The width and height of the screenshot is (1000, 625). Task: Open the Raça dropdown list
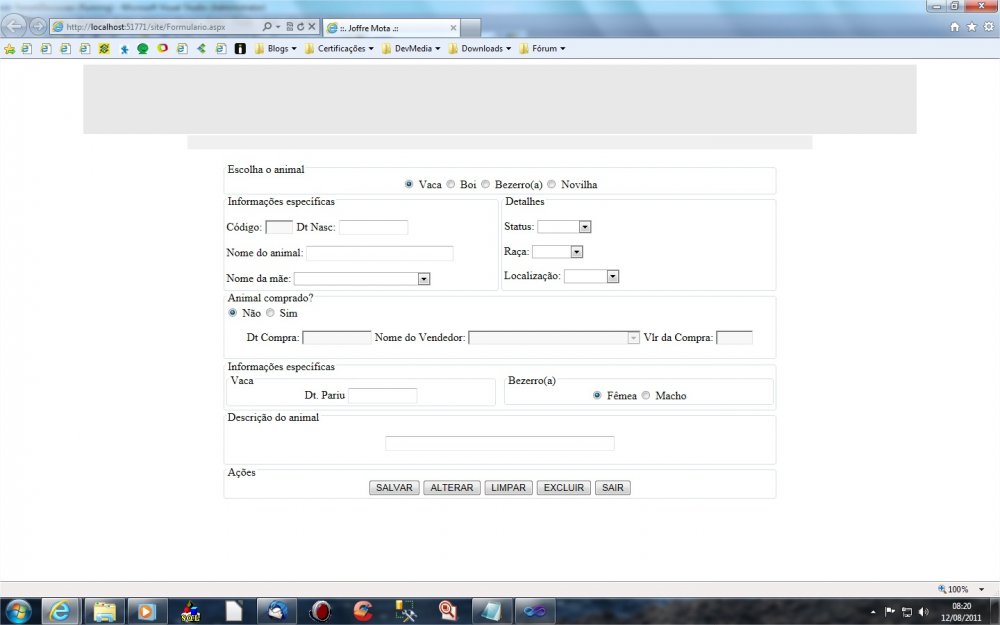tap(576, 252)
